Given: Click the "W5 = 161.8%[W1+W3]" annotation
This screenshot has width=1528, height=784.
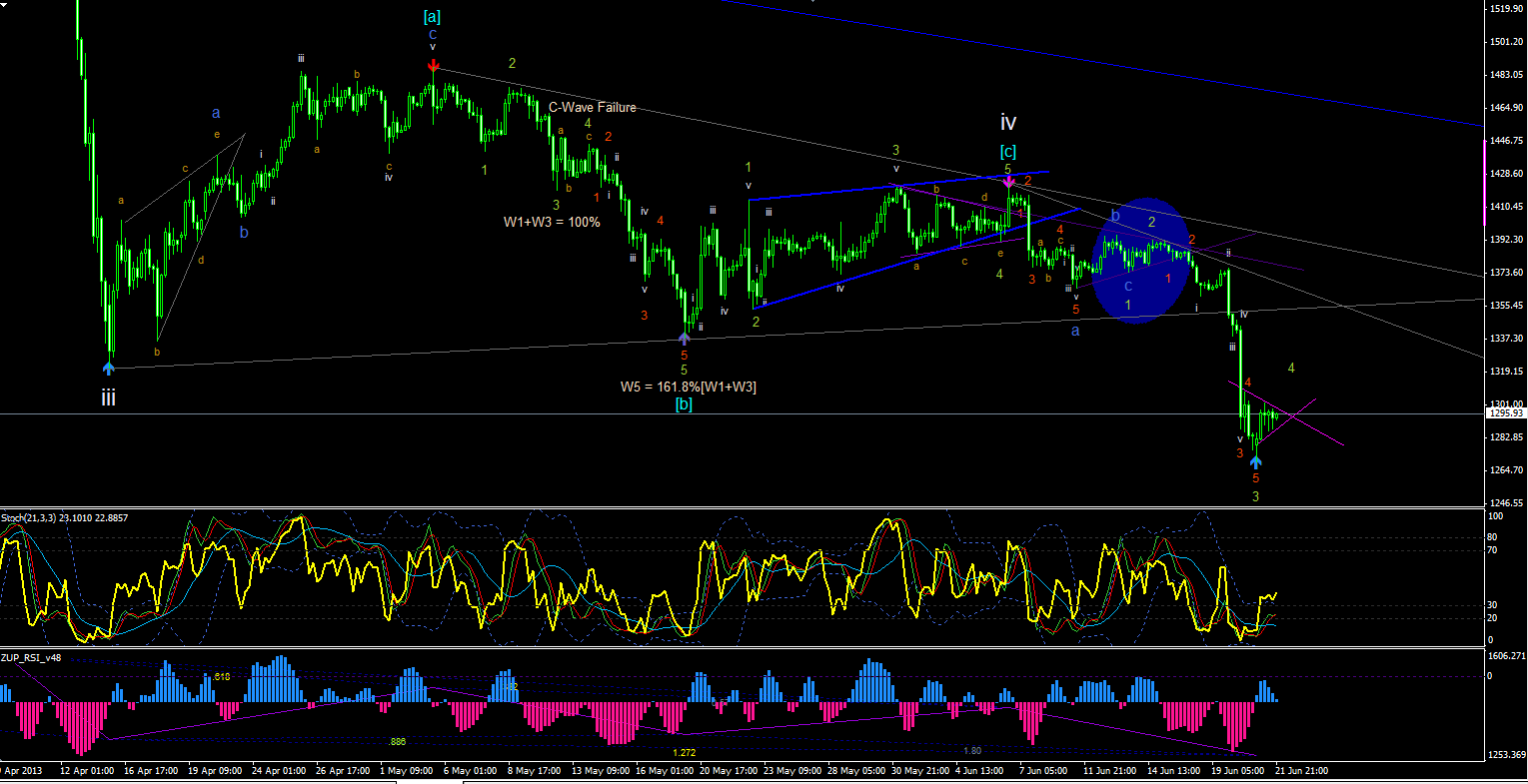Looking at the screenshot, I should (689, 387).
